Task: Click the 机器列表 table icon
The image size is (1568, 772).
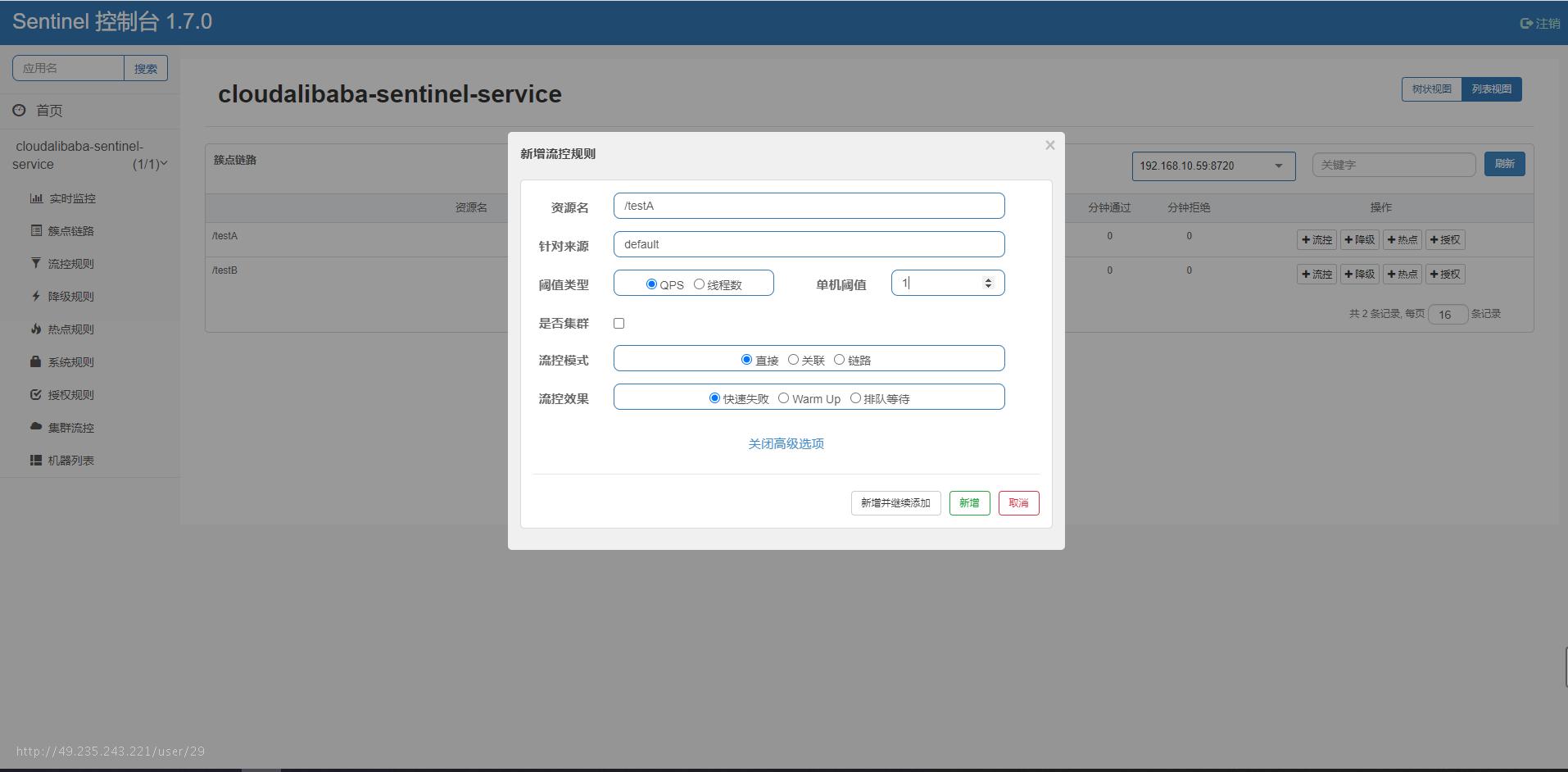Action: pos(36,461)
